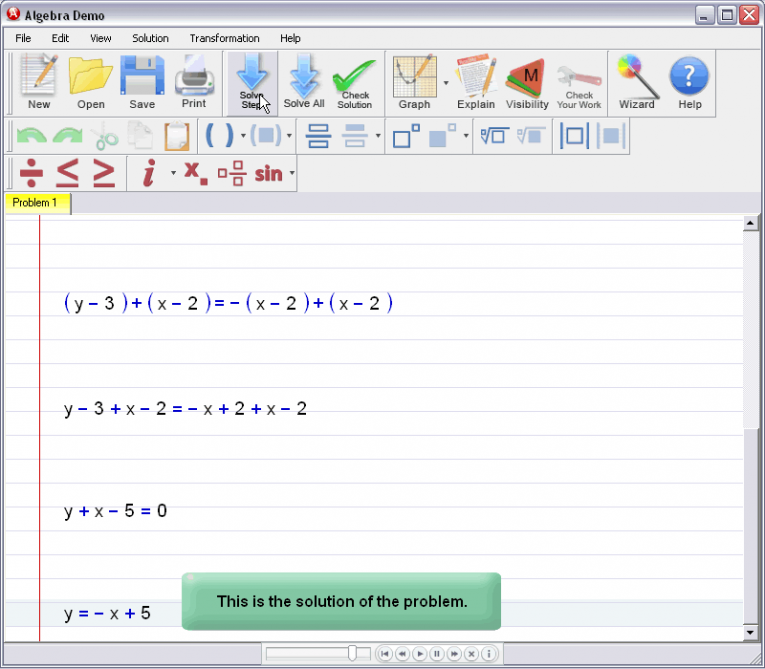765x669 pixels.
Task: Click the scrollbar up arrow
Action: (x=750, y=223)
